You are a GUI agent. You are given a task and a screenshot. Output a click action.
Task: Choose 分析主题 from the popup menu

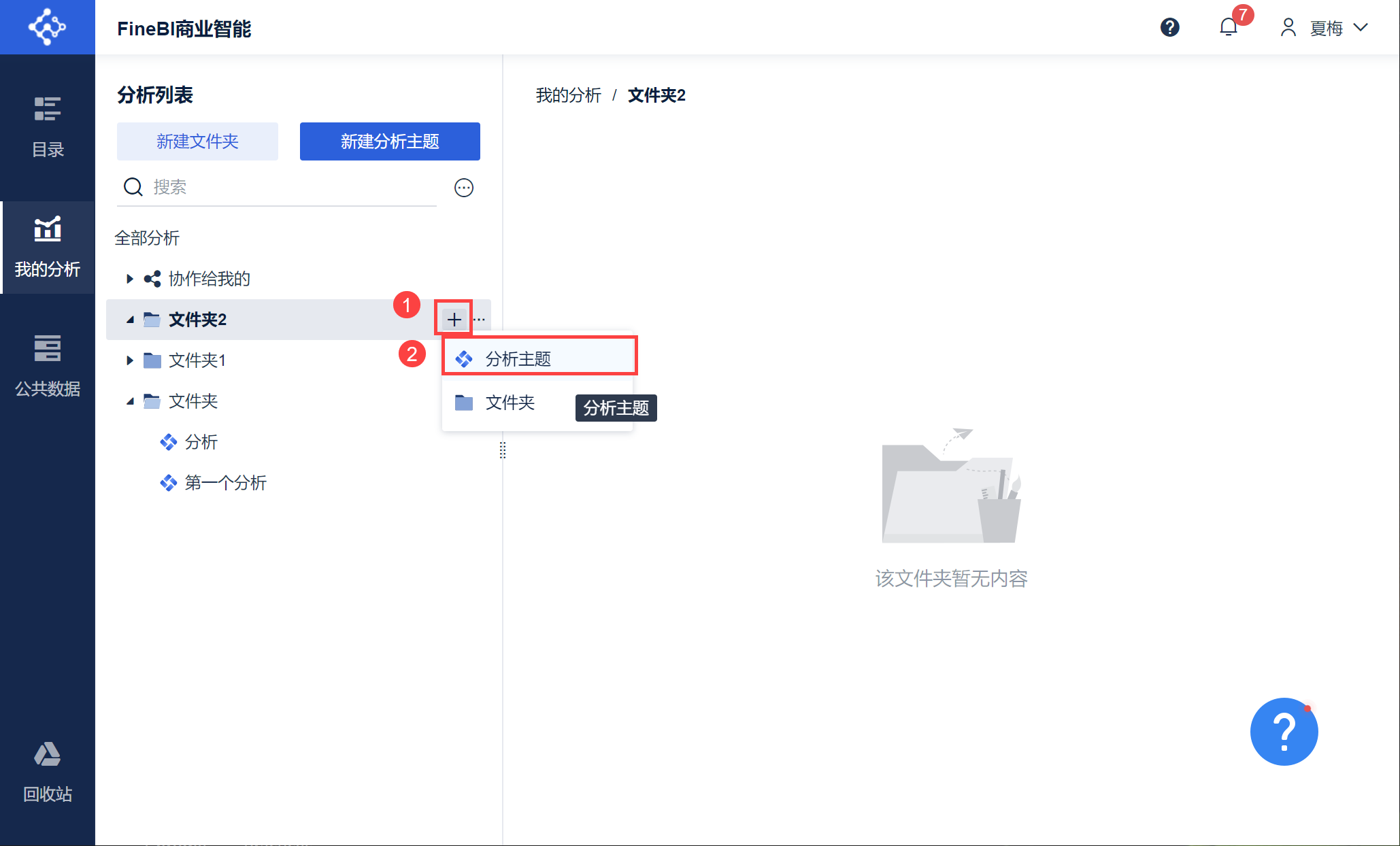[x=518, y=359]
